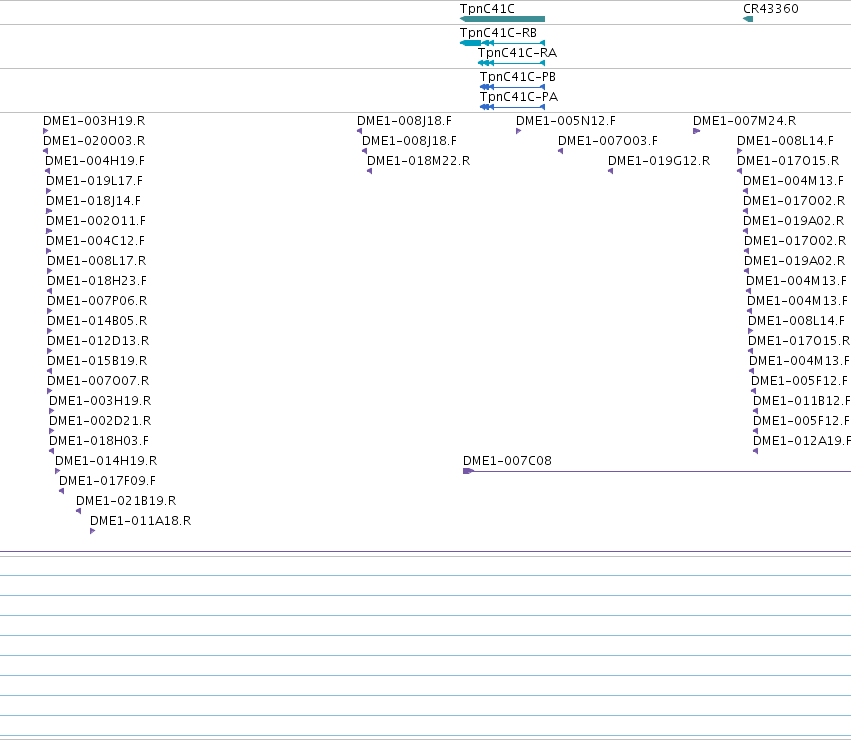The height and width of the screenshot is (740, 851).
Task: Click the DME1-011B12.F entry
Action: point(802,401)
